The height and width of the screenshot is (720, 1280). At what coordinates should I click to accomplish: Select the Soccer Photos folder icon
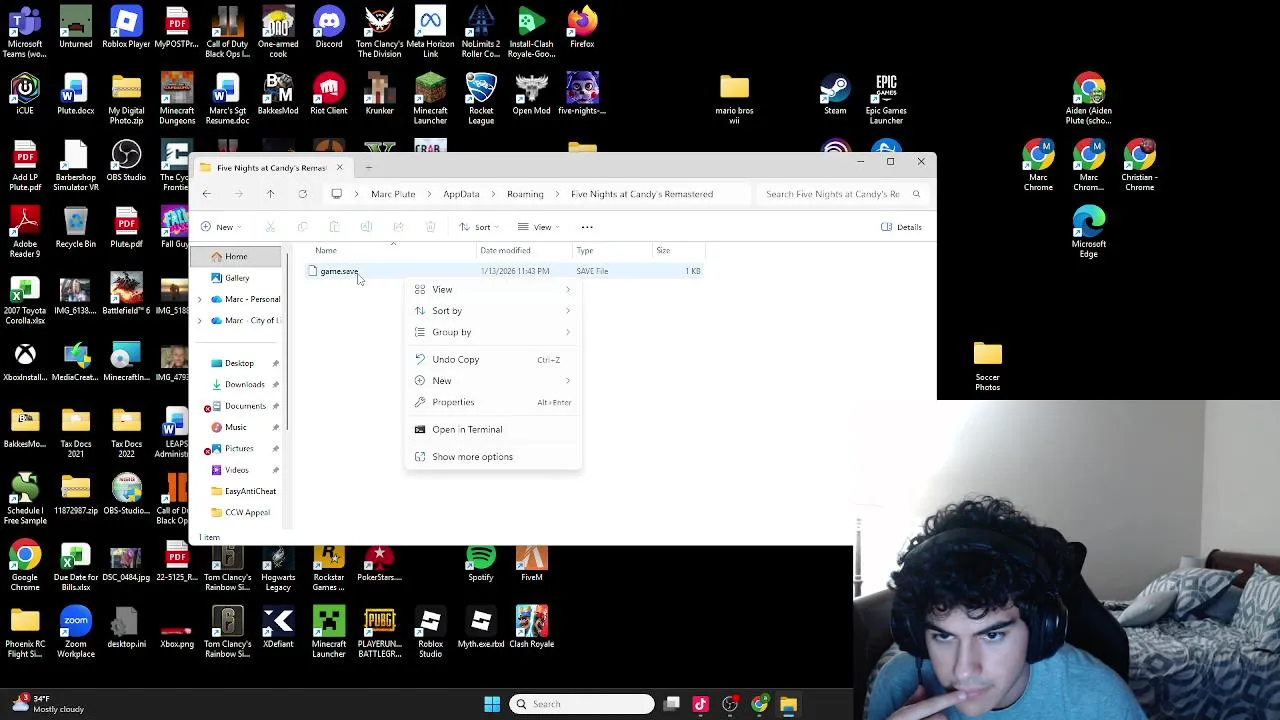click(987, 366)
